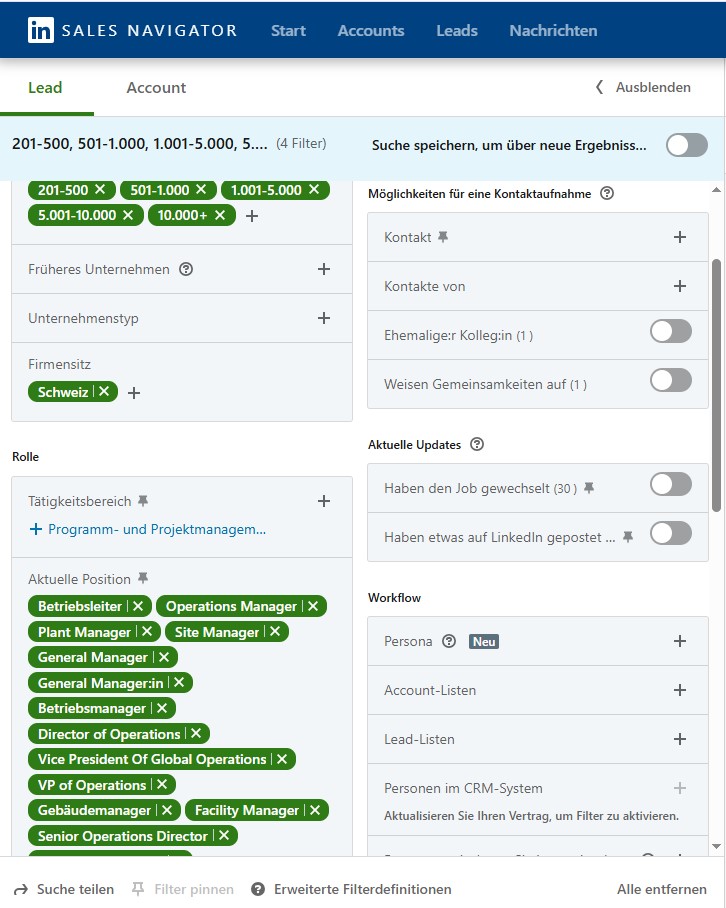The height and width of the screenshot is (908, 726).
Task: Remove Vice President Of Global Operations chip
Action: [x=282, y=759]
